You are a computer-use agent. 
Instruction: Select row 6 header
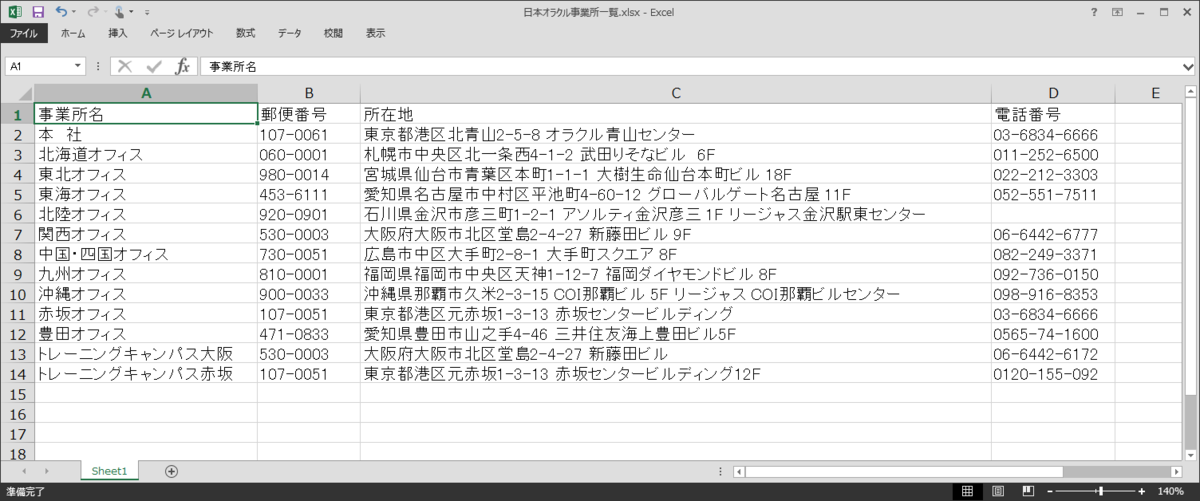click(17, 214)
